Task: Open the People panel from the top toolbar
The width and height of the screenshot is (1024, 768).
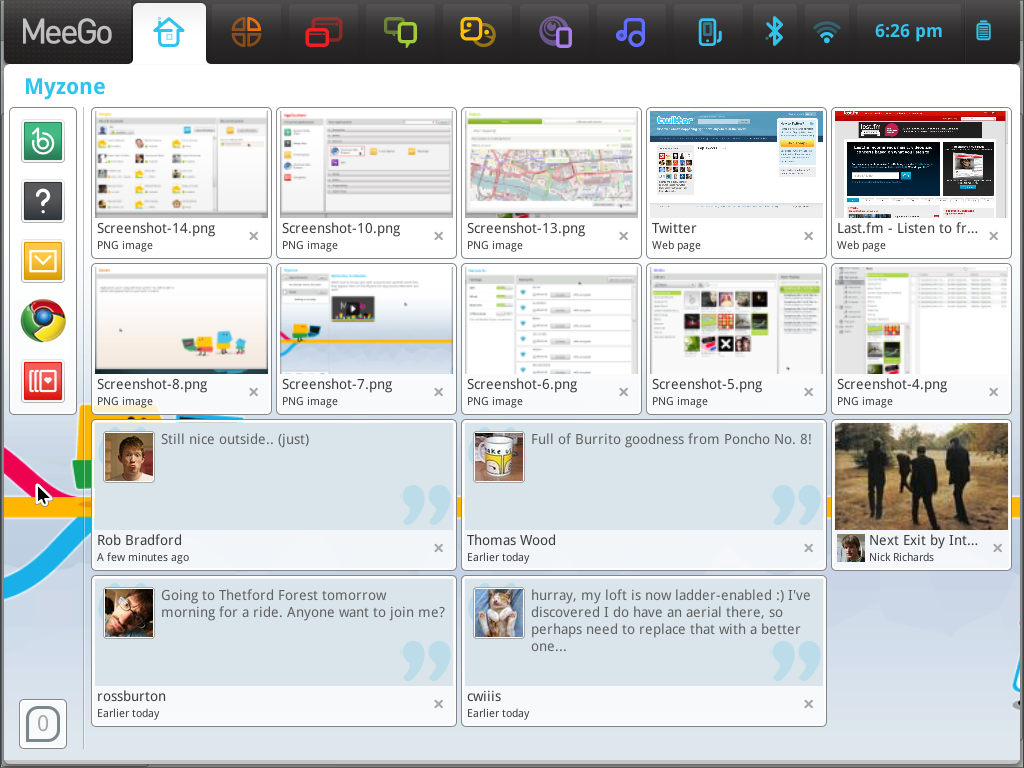Action: pyautogui.click(x=477, y=31)
